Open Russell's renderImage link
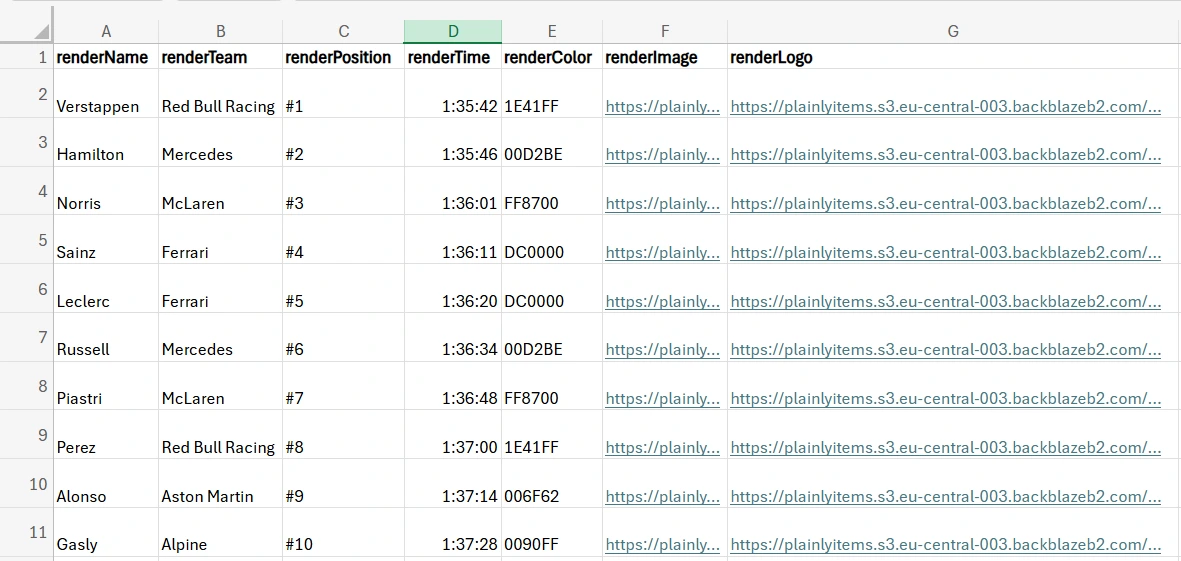This screenshot has width=1181, height=561. click(x=662, y=350)
